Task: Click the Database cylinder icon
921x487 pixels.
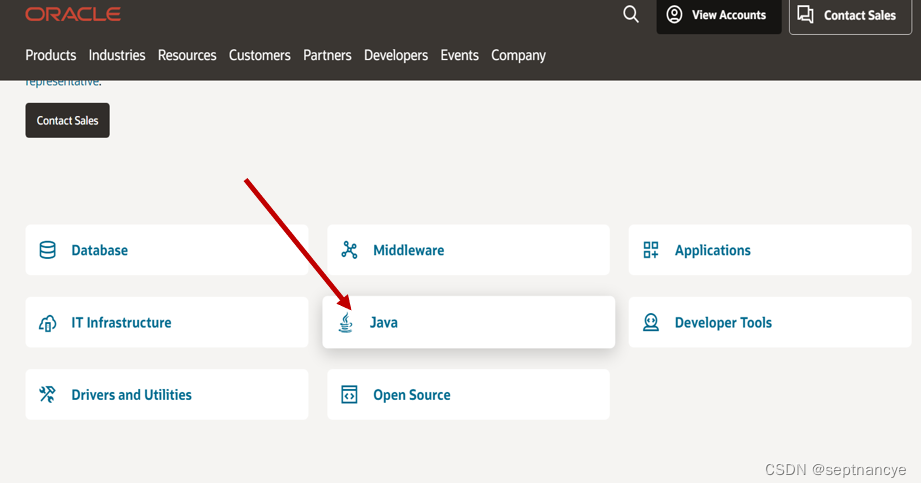Action: pyautogui.click(x=48, y=250)
